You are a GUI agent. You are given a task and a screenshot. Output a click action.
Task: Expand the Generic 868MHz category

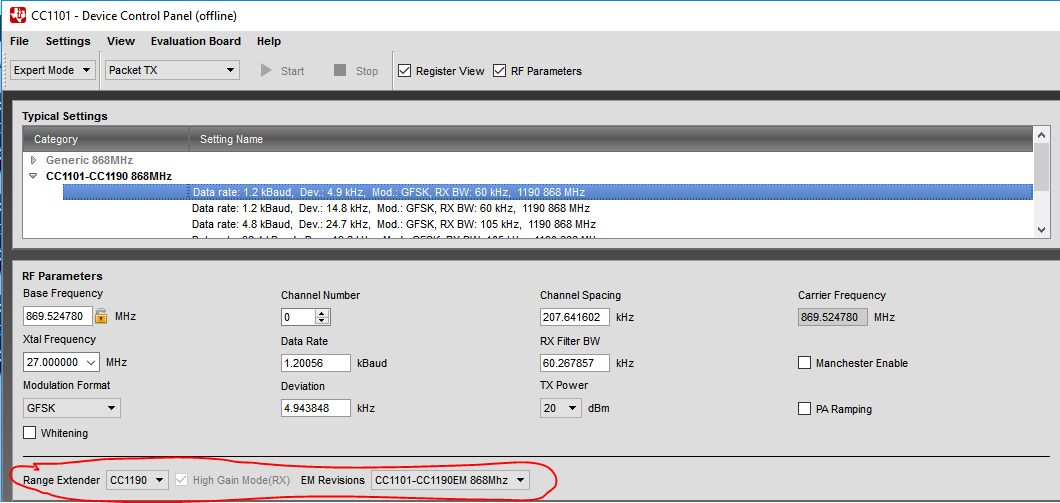point(34,160)
